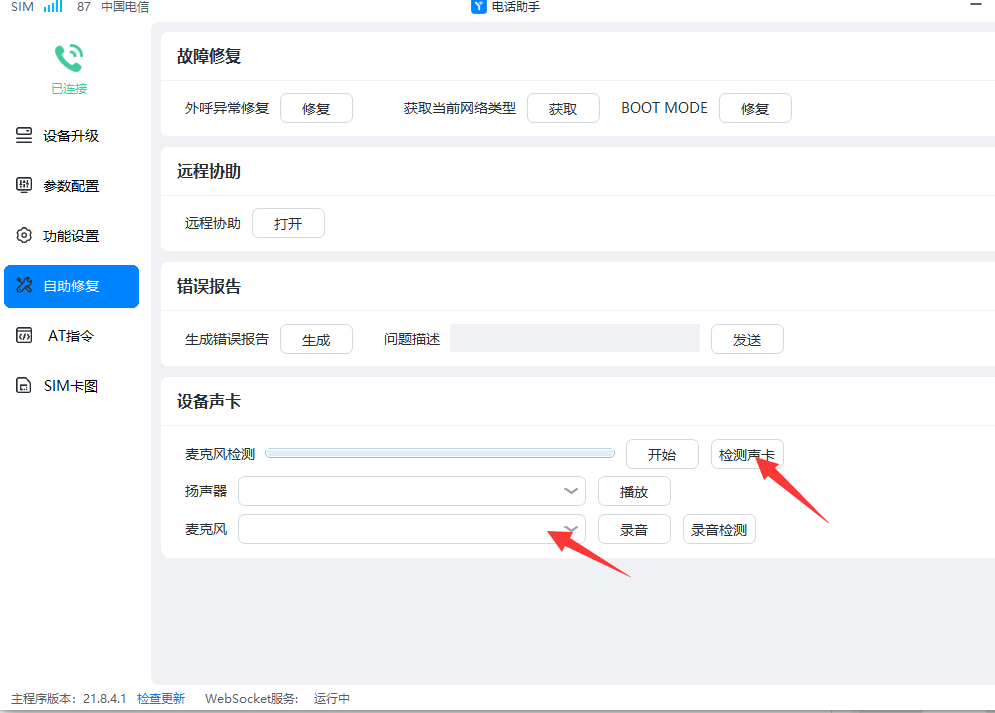Expand the 扬声器 dropdown
Image resolution: width=995 pixels, height=713 pixels.
[x=412, y=491]
